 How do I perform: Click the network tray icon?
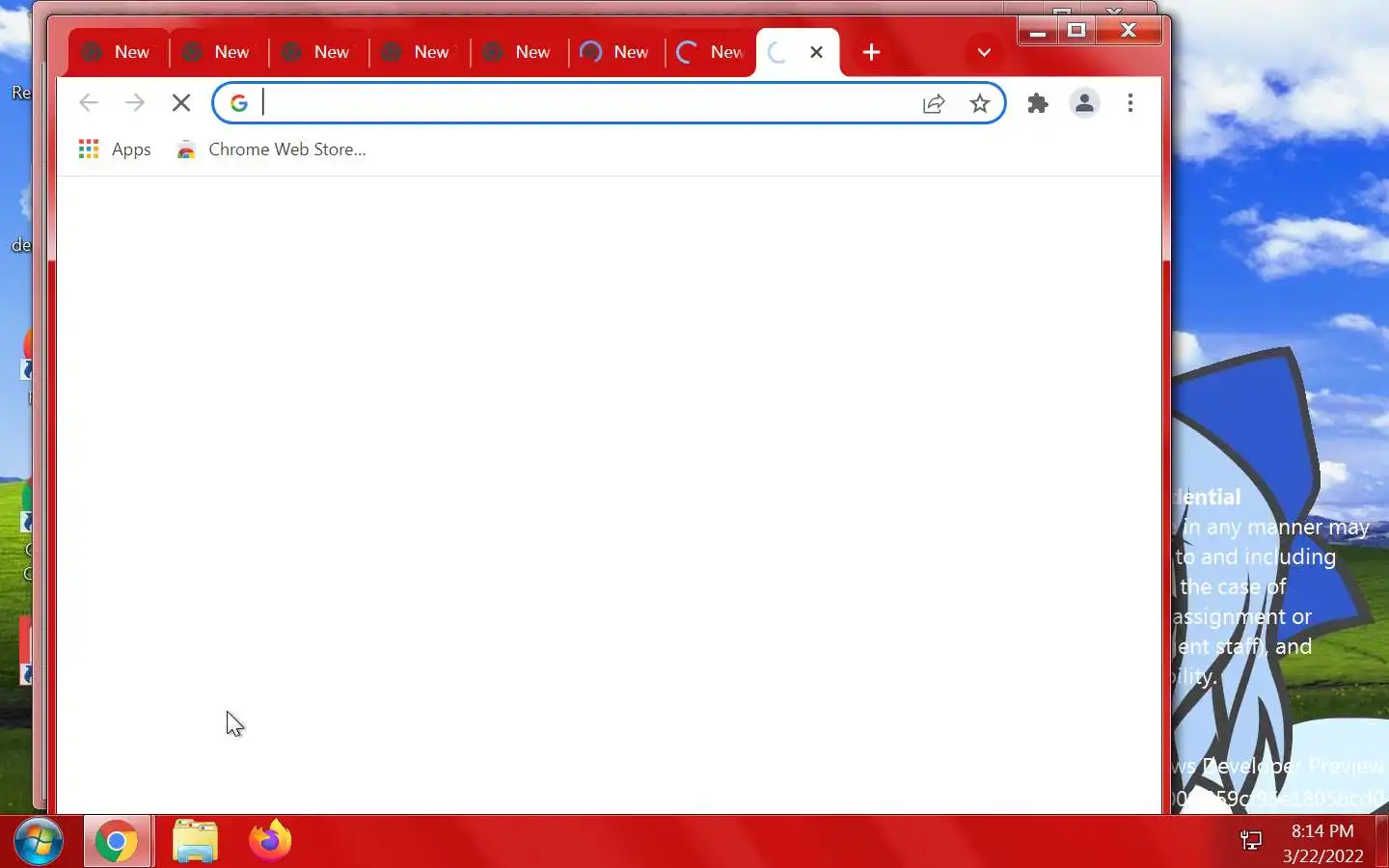point(1251,842)
